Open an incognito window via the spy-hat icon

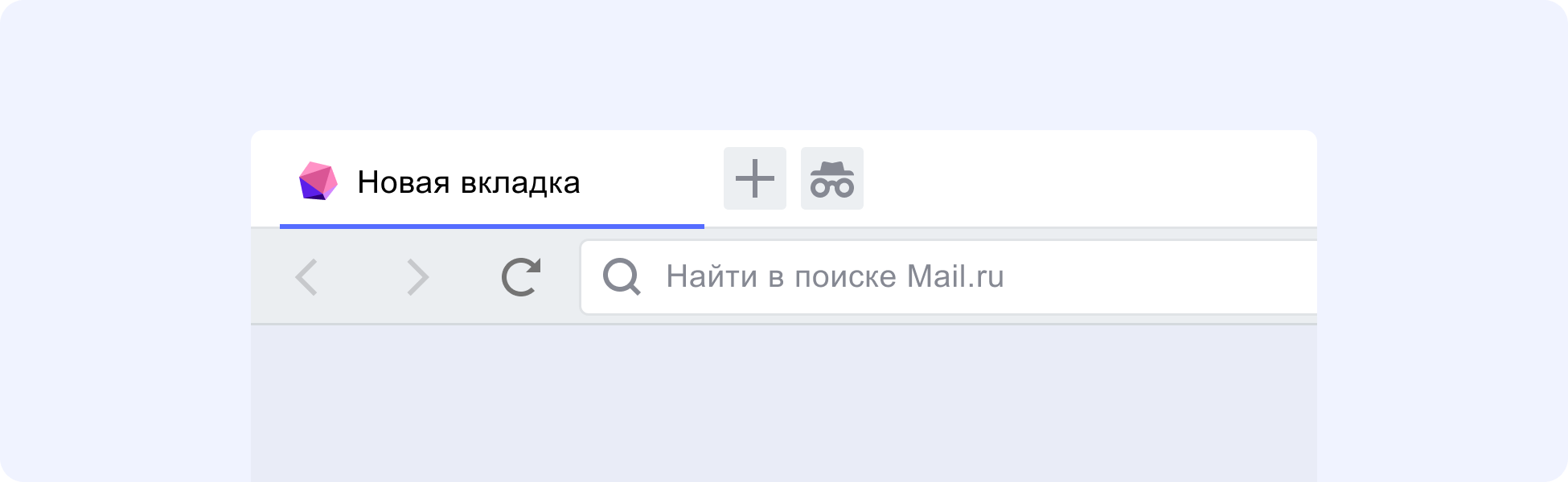(x=832, y=178)
